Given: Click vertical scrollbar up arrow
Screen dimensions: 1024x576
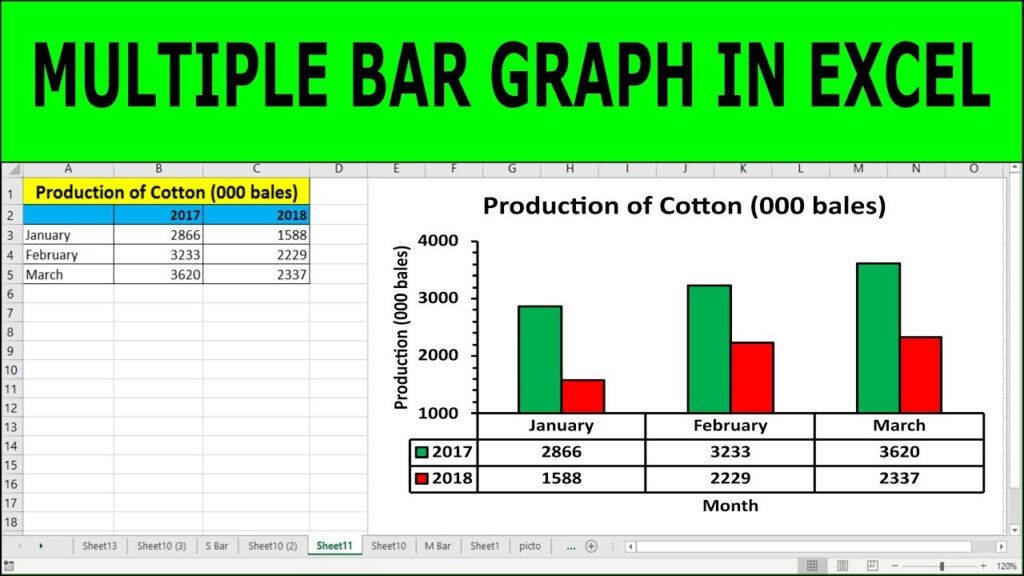Looking at the screenshot, I should 1014,168.
